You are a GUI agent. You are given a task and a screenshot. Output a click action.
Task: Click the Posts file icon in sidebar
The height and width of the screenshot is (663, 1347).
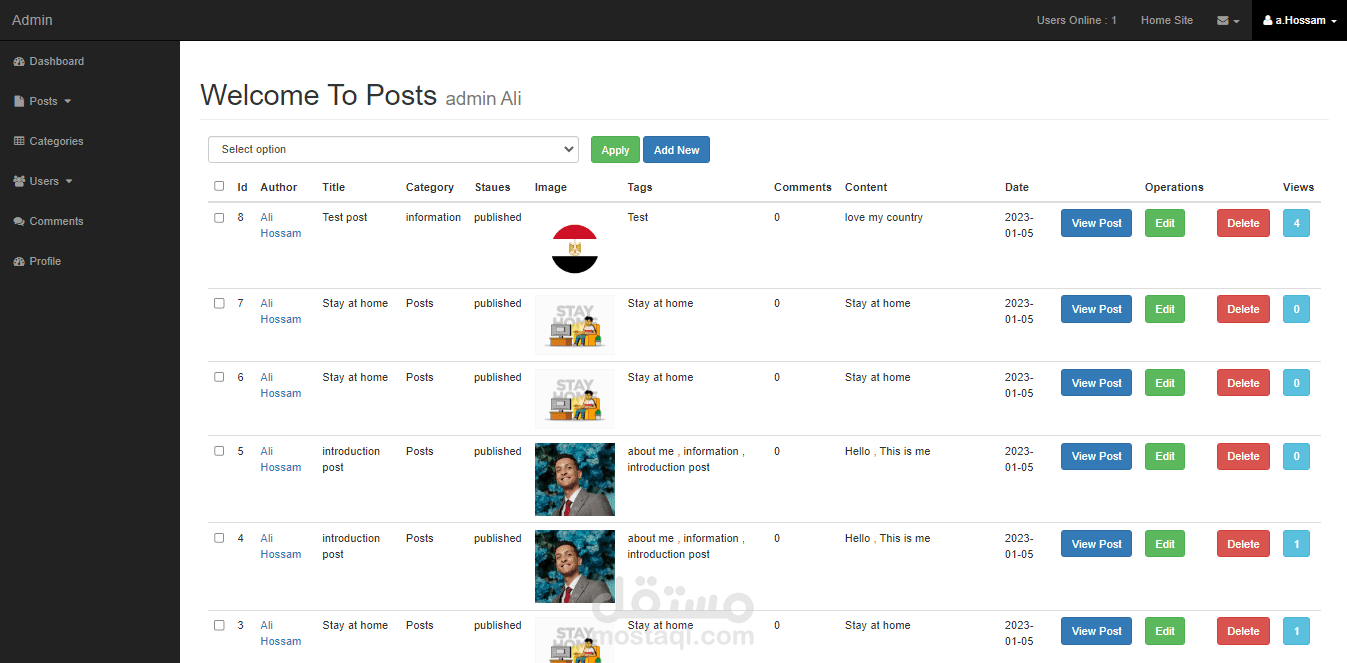click(x=19, y=101)
